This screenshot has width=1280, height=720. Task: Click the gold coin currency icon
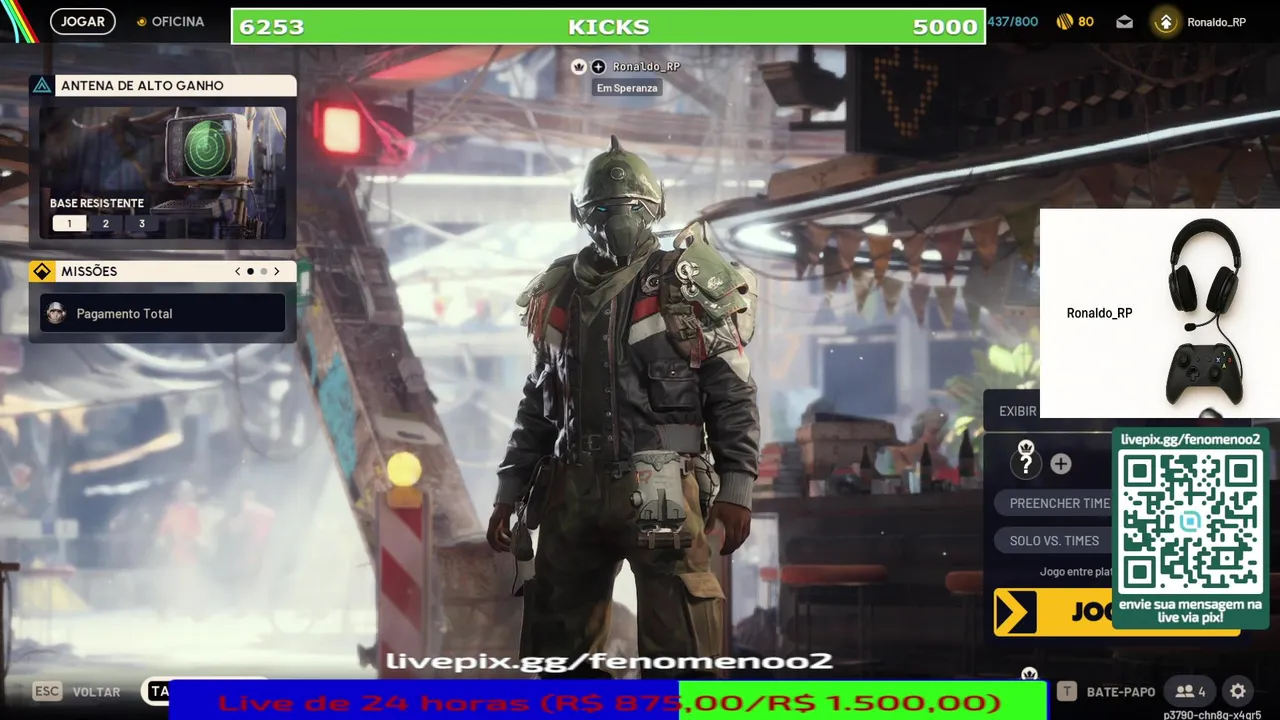pyautogui.click(x=1065, y=21)
